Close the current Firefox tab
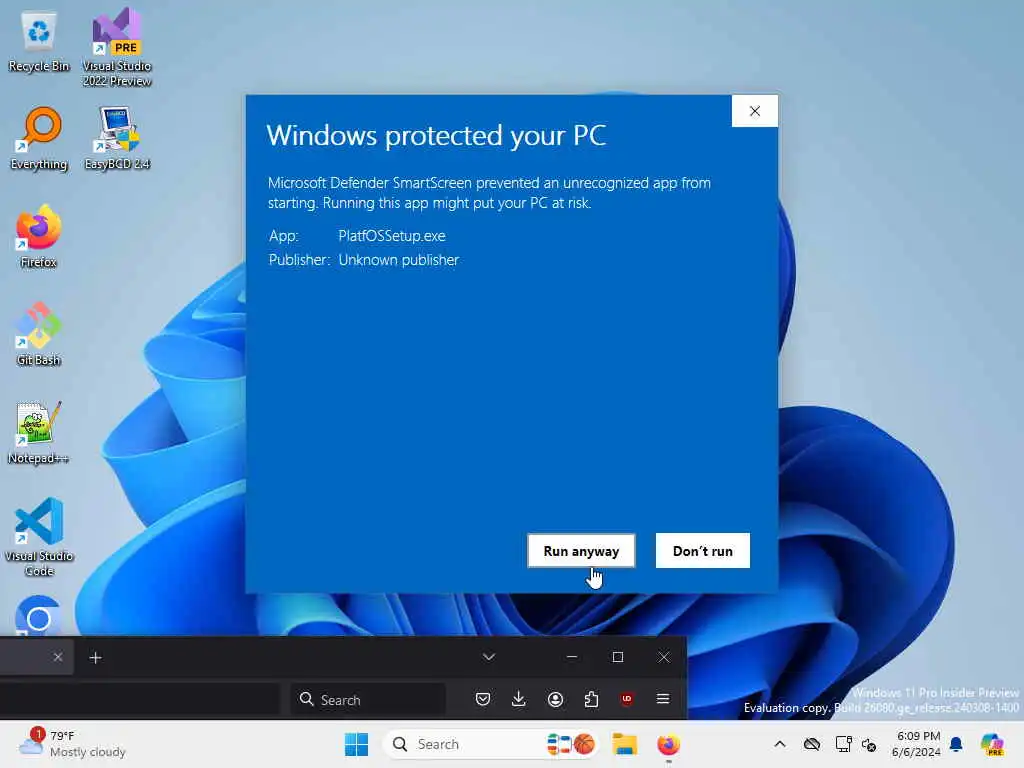Image resolution: width=1024 pixels, height=768 pixels. coord(58,657)
